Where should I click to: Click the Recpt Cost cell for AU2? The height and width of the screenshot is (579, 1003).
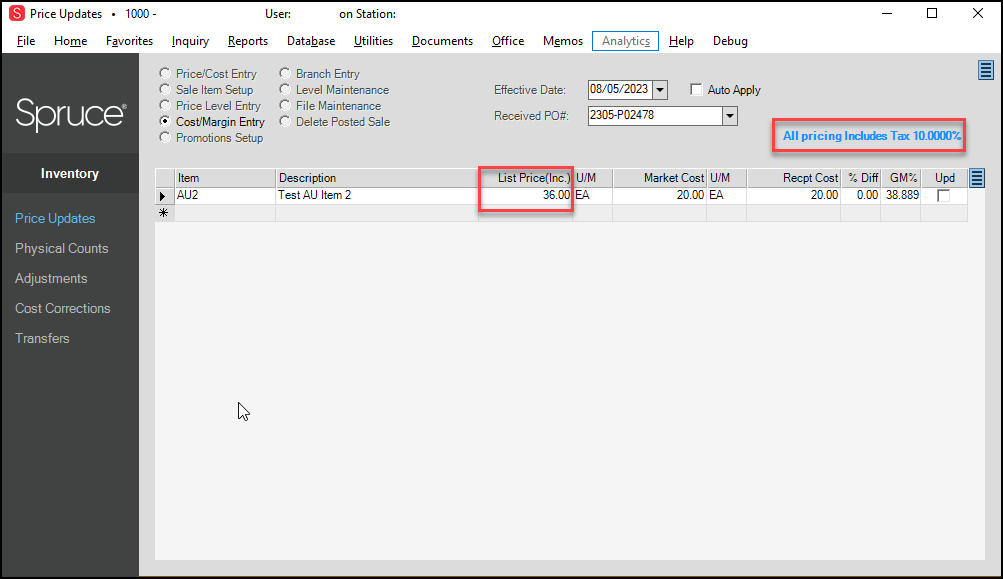(794, 195)
